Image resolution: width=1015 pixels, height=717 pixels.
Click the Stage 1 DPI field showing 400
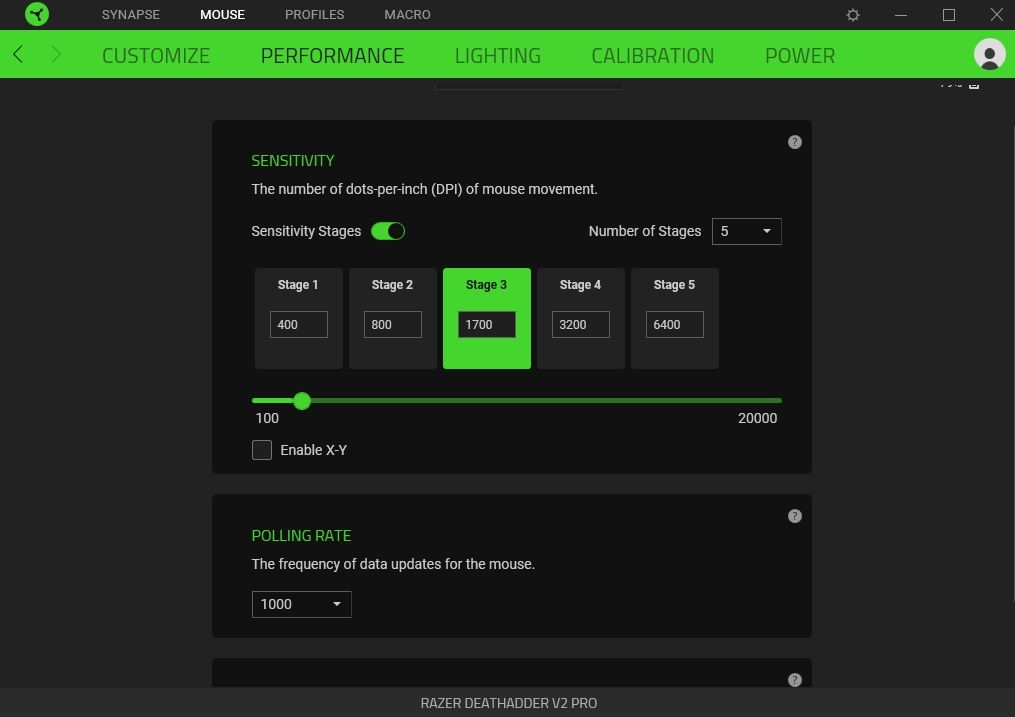pos(298,324)
